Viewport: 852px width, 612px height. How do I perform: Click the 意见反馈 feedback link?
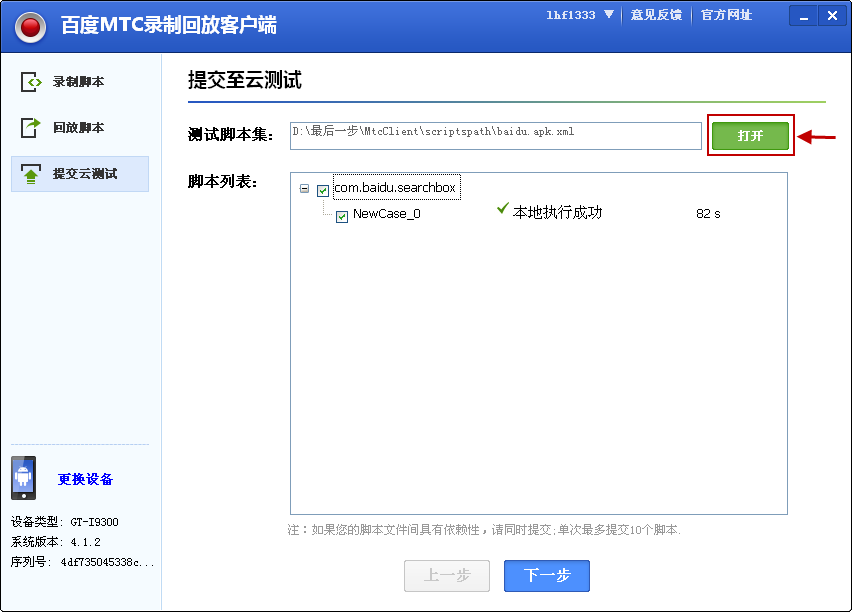[656, 15]
